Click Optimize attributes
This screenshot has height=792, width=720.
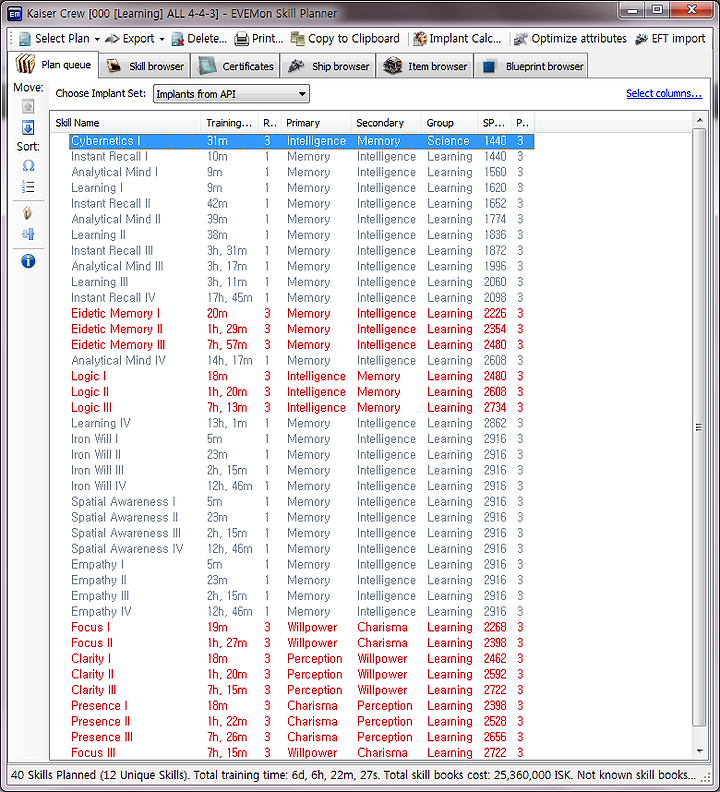pos(570,38)
